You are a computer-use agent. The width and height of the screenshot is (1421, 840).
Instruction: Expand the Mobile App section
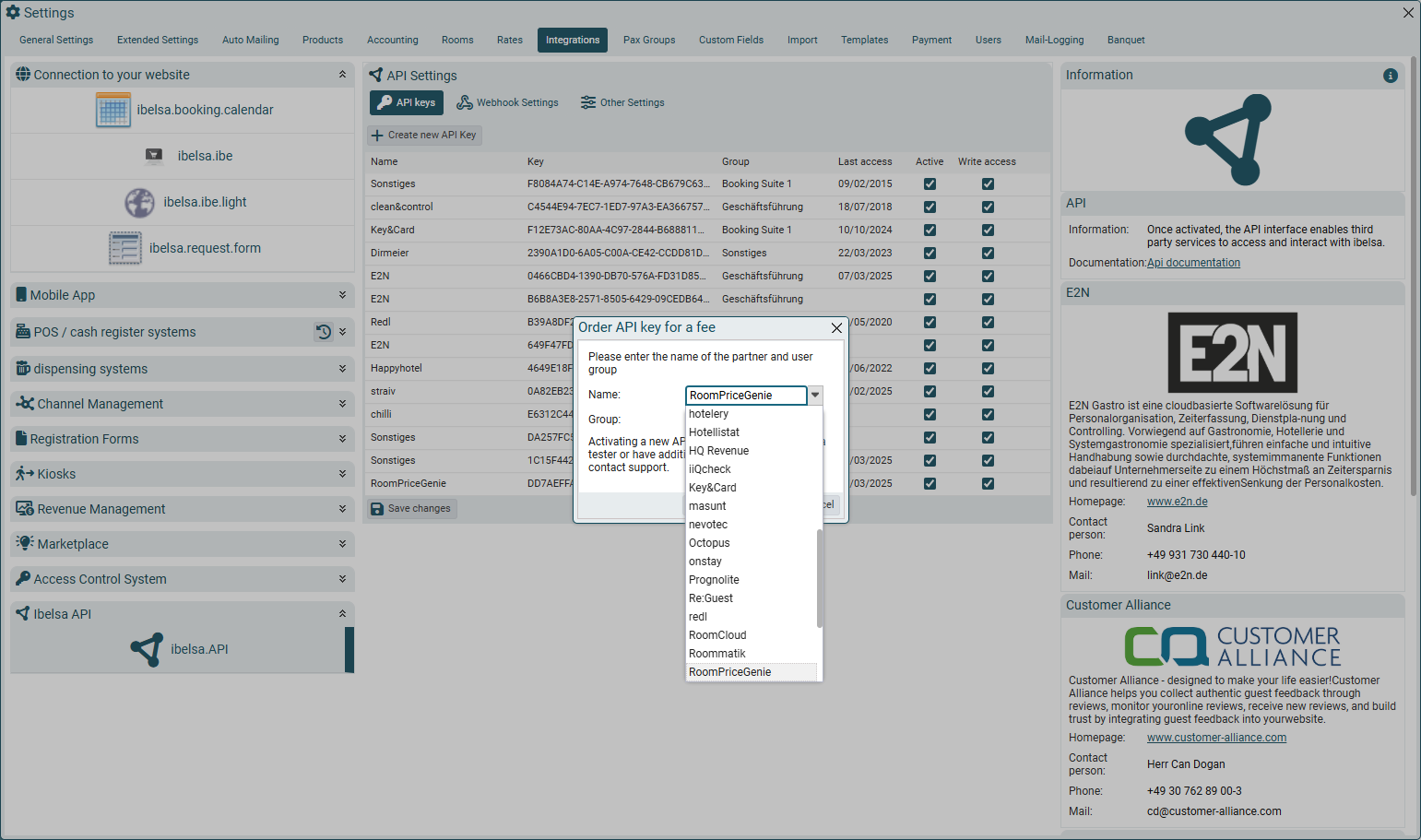tap(342, 295)
